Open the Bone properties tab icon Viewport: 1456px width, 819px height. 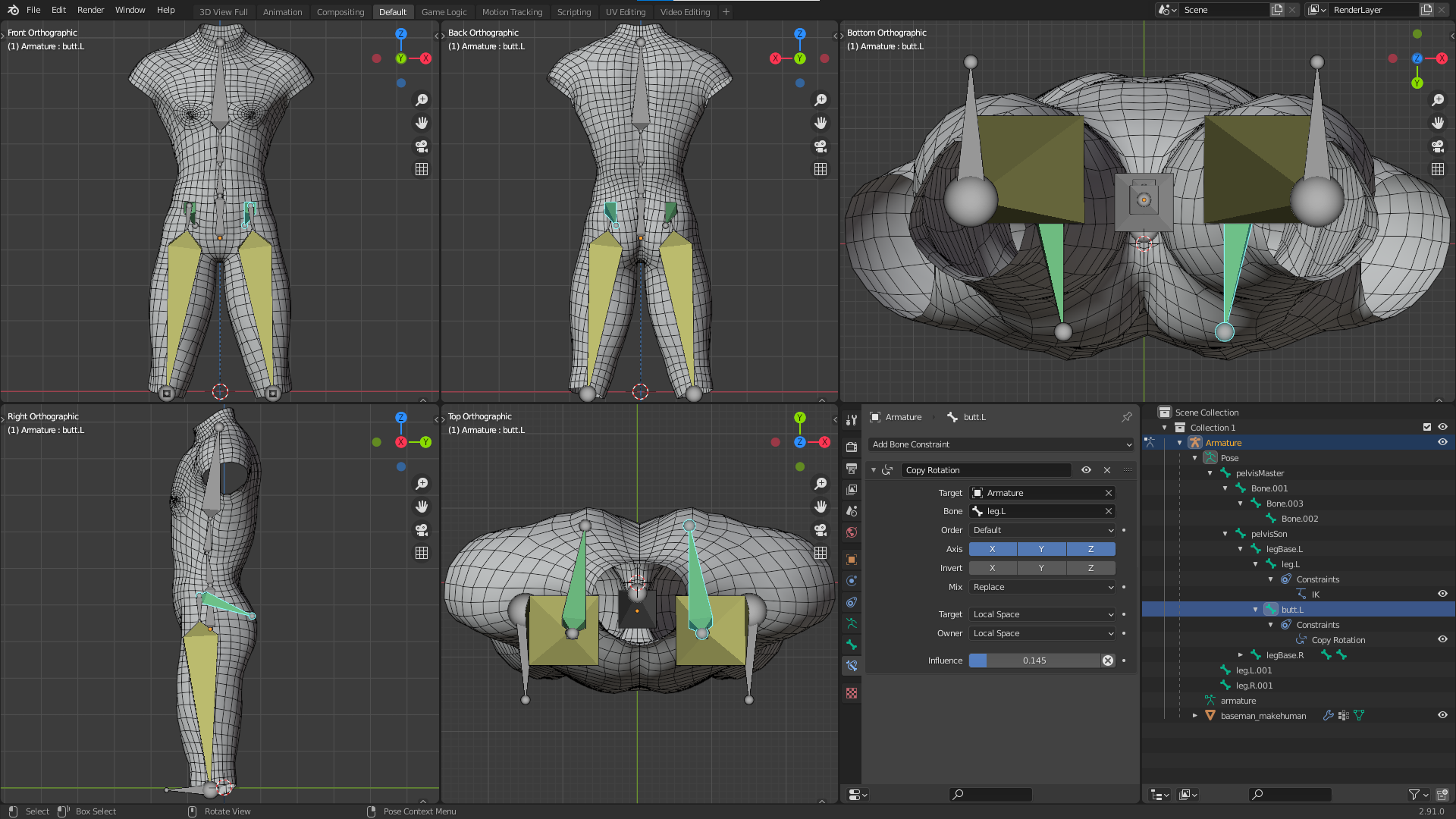coord(852,645)
